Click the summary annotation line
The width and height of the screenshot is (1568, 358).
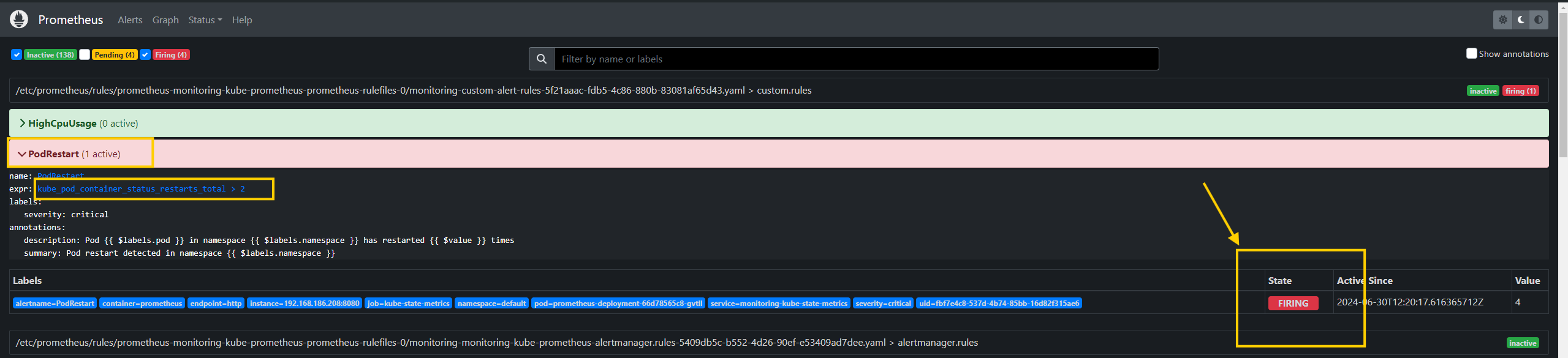pos(180,253)
